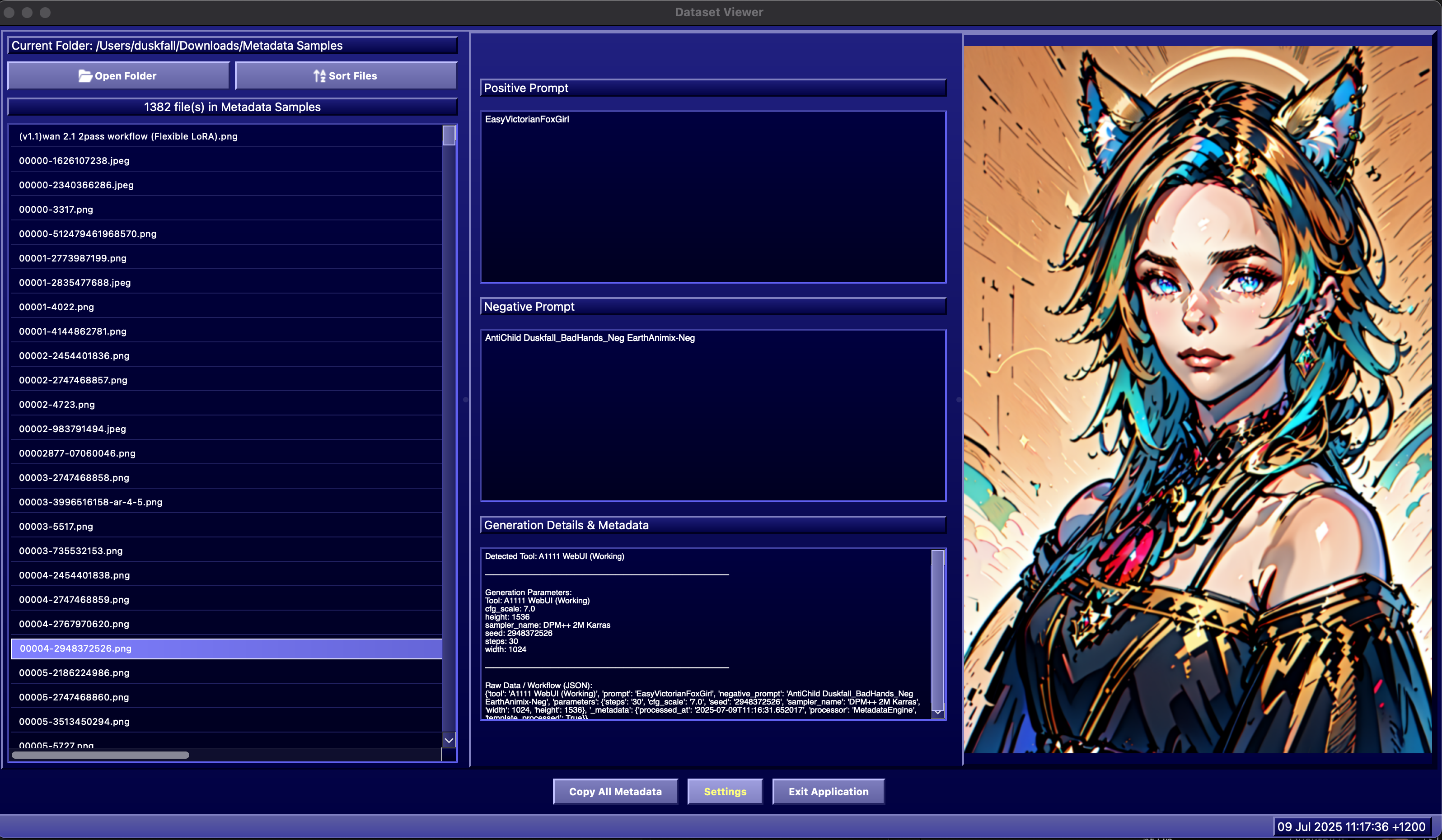
Task: Click the red window close dot
Action: click(9, 12)
